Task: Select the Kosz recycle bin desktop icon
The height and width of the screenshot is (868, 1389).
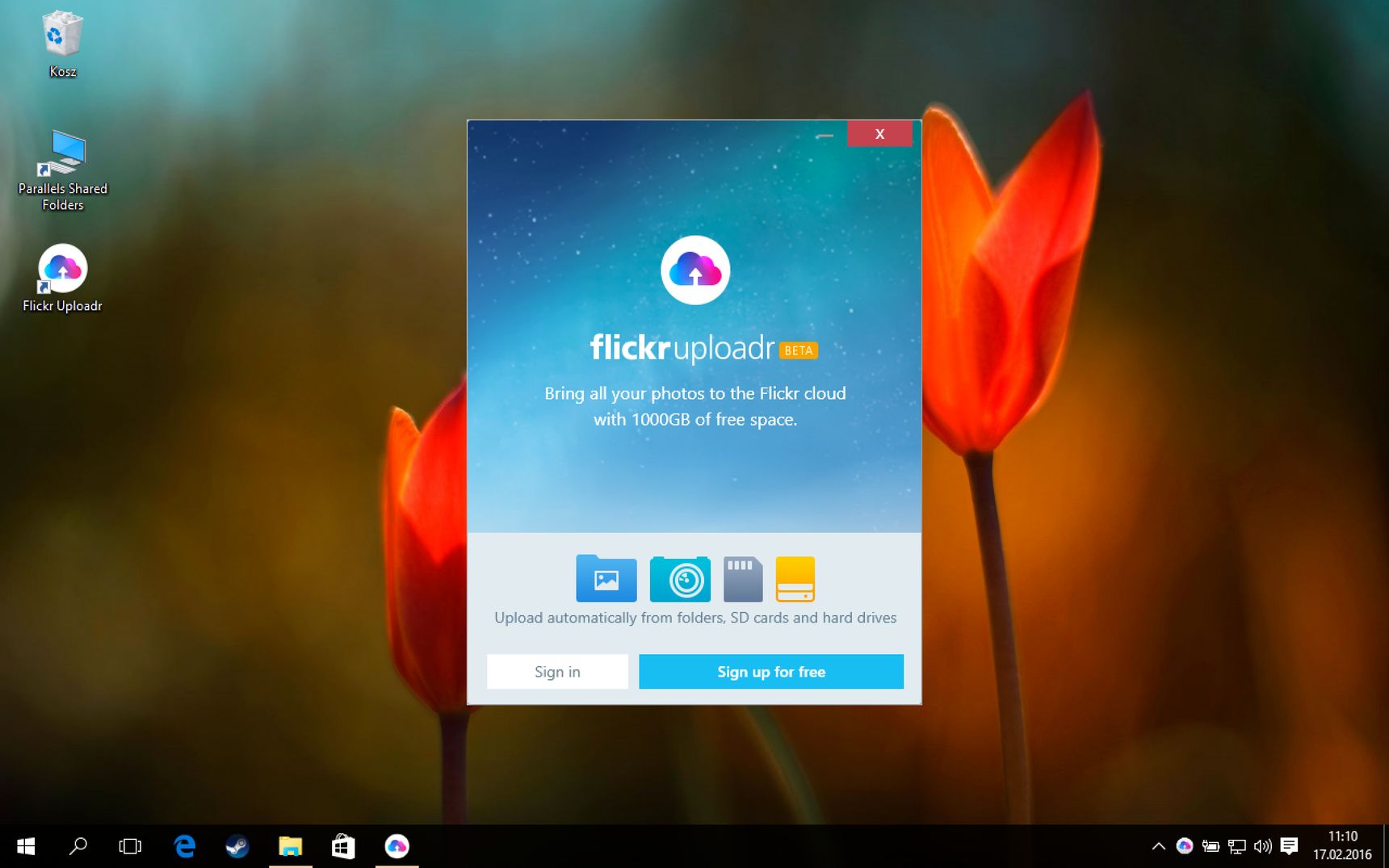Action: point(63,45)
